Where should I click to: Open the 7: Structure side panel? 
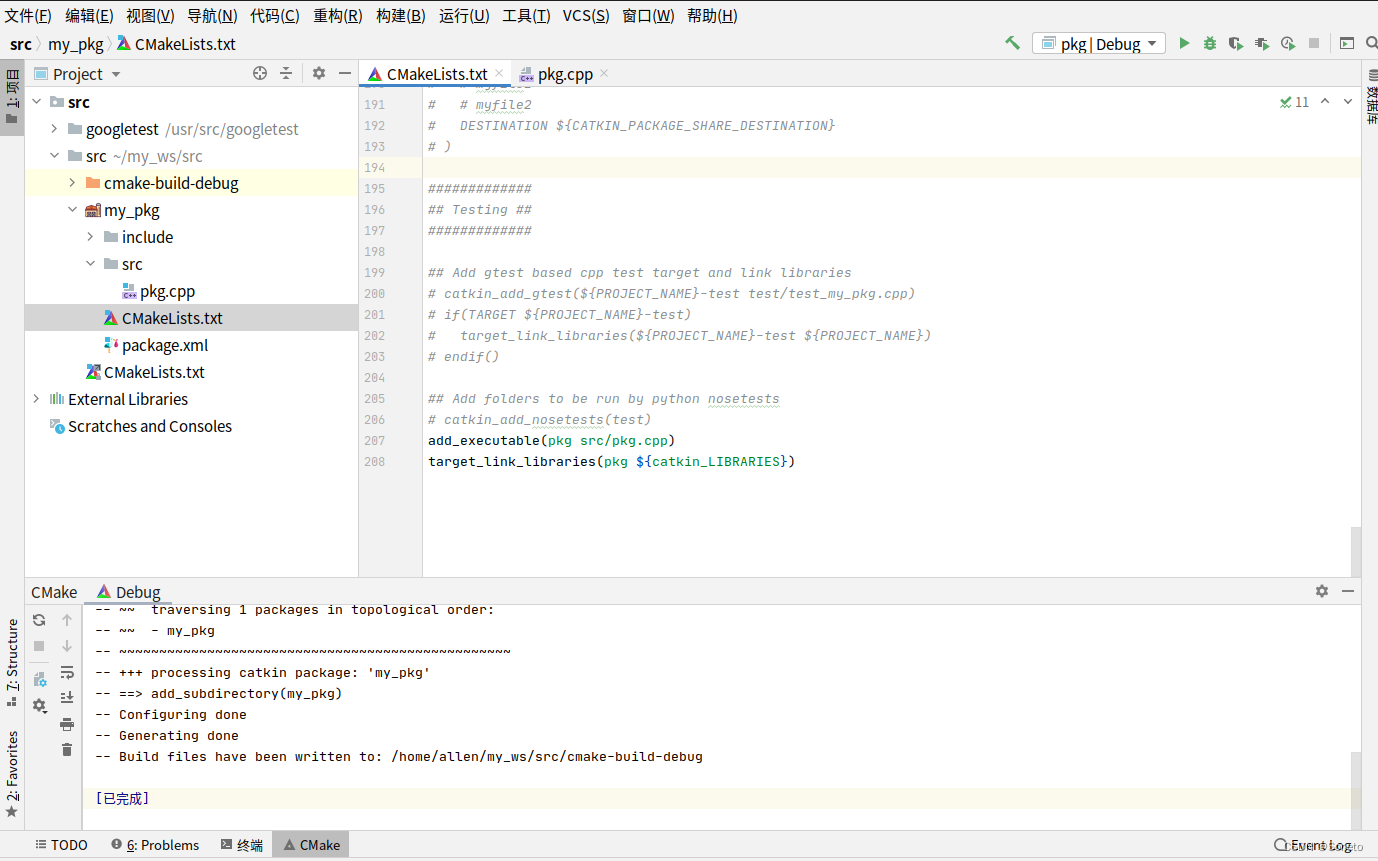[x=12, y=662]
